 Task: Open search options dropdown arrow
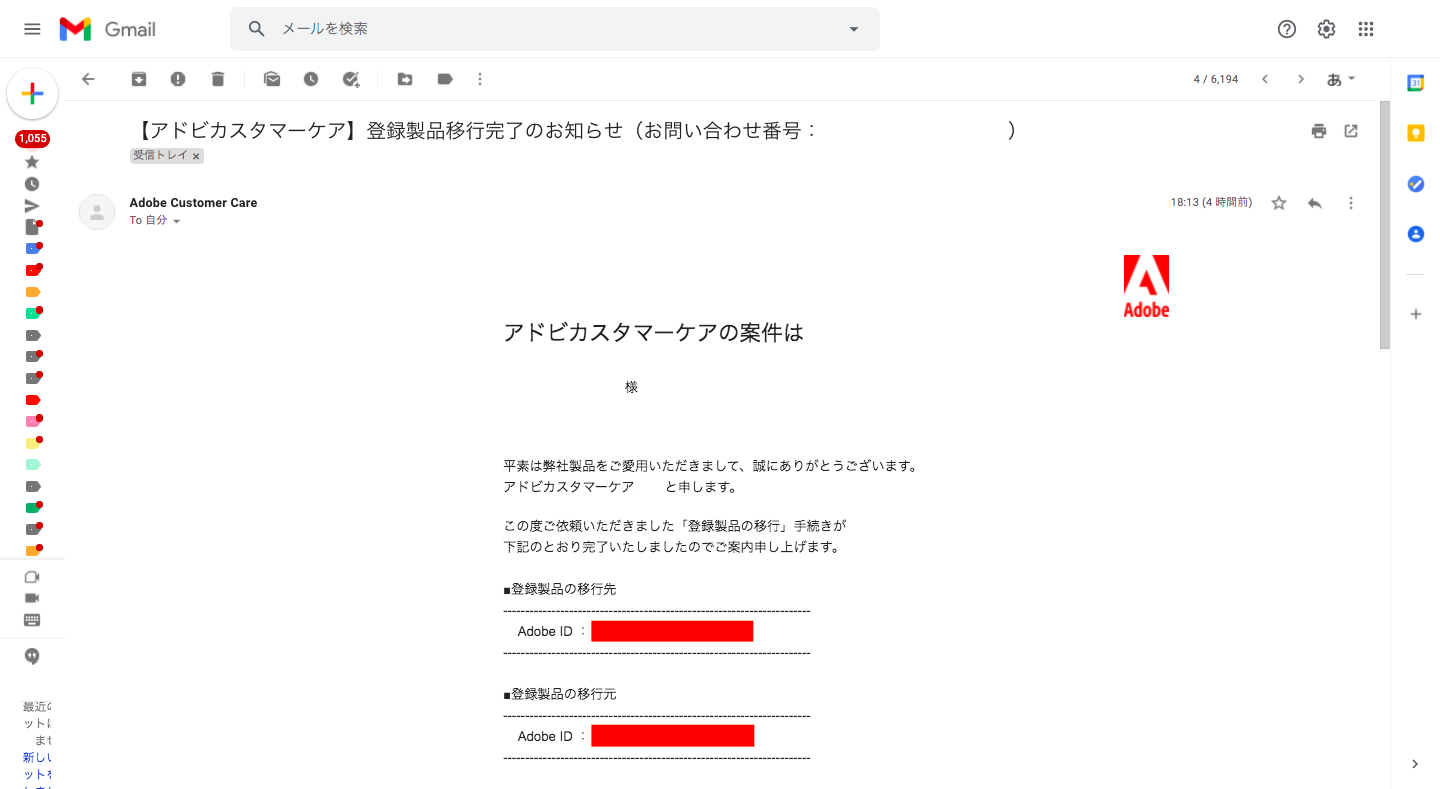coord(854,29)
